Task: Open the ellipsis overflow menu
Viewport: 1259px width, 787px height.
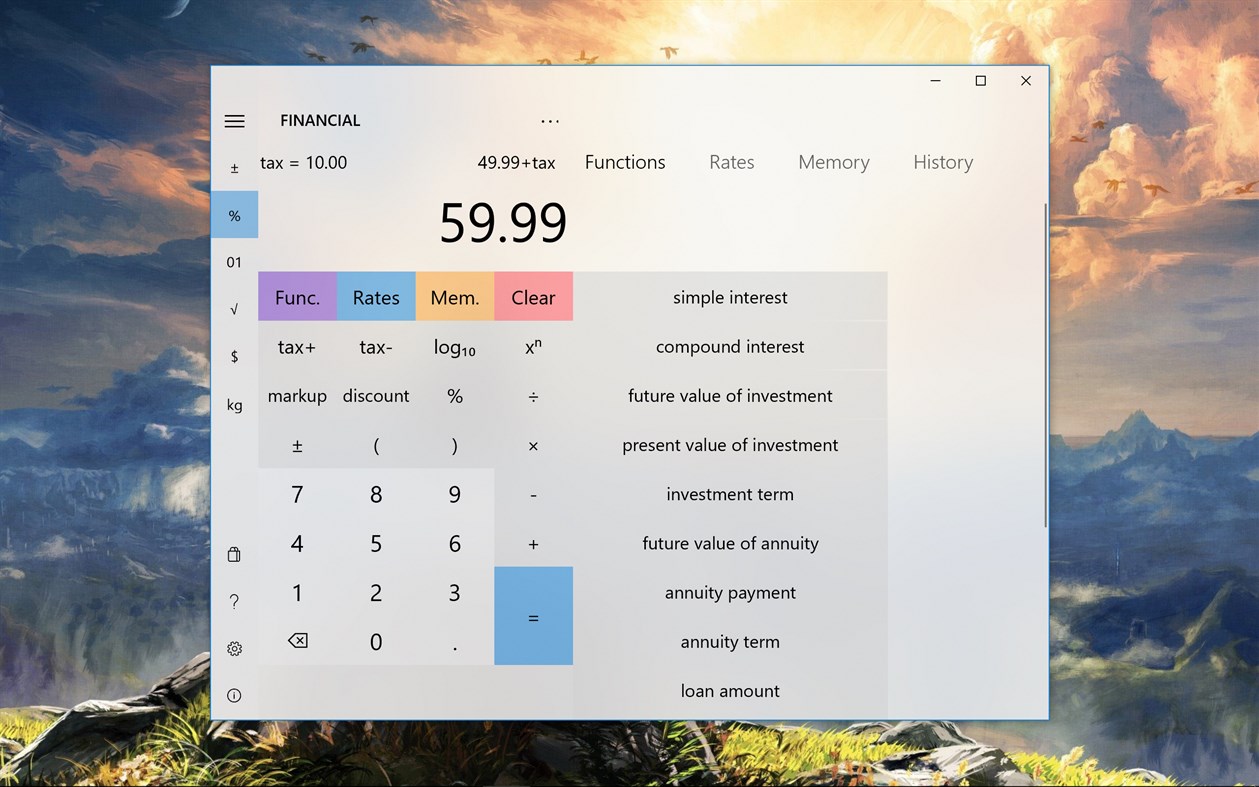Action: point(550,120)
